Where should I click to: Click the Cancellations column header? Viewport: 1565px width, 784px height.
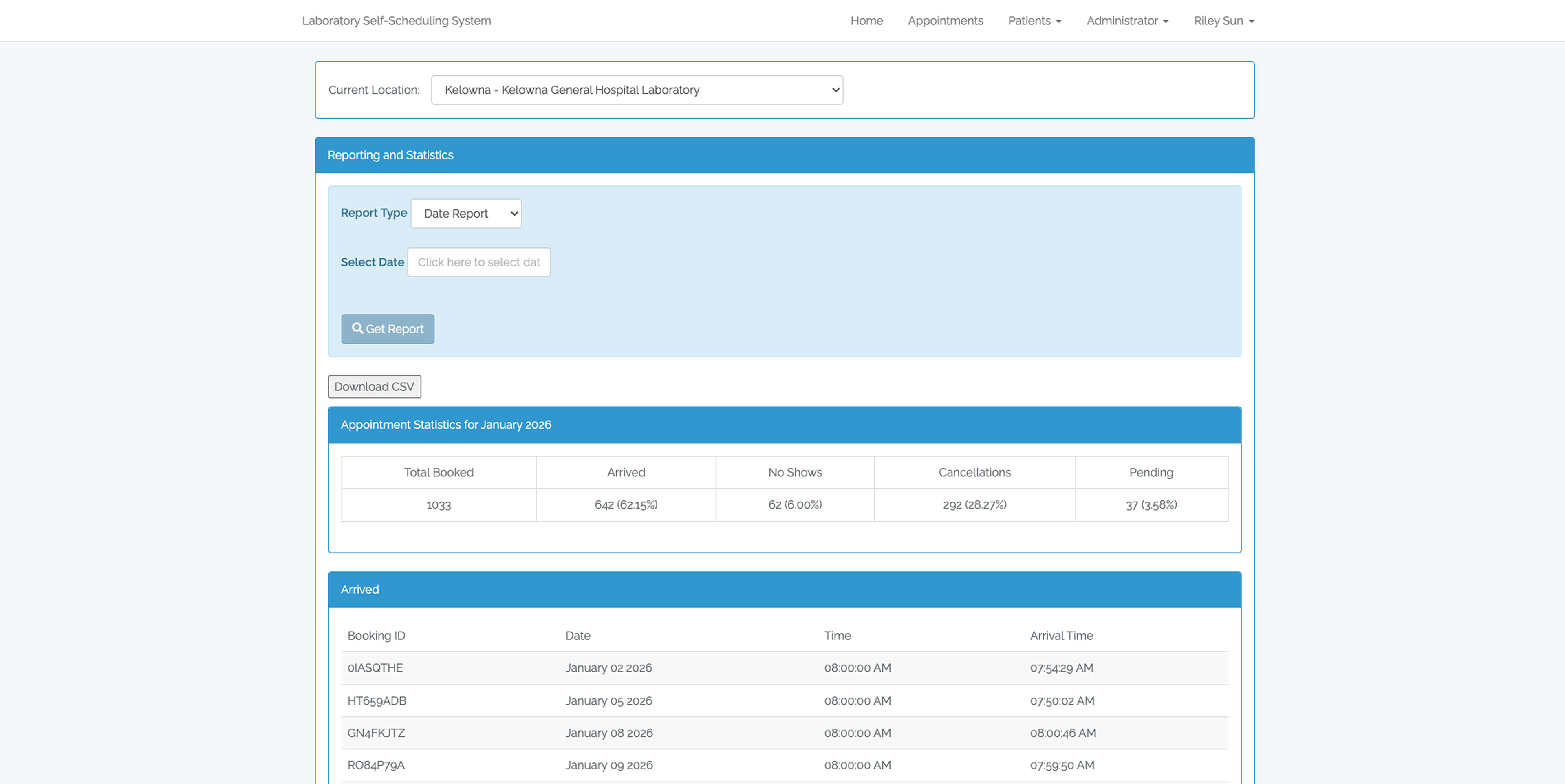pyautogui.click(x=974, y=472)
